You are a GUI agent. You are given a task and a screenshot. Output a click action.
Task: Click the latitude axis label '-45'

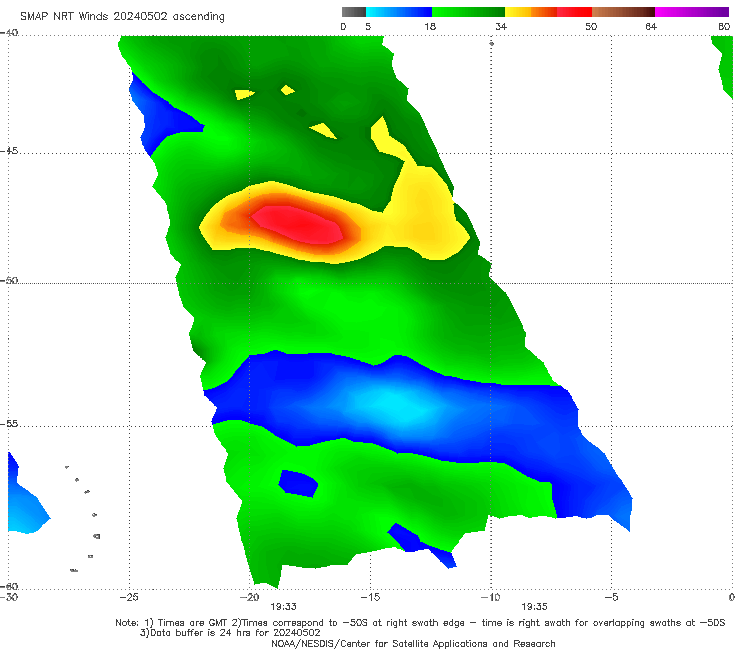pos(9,151)
